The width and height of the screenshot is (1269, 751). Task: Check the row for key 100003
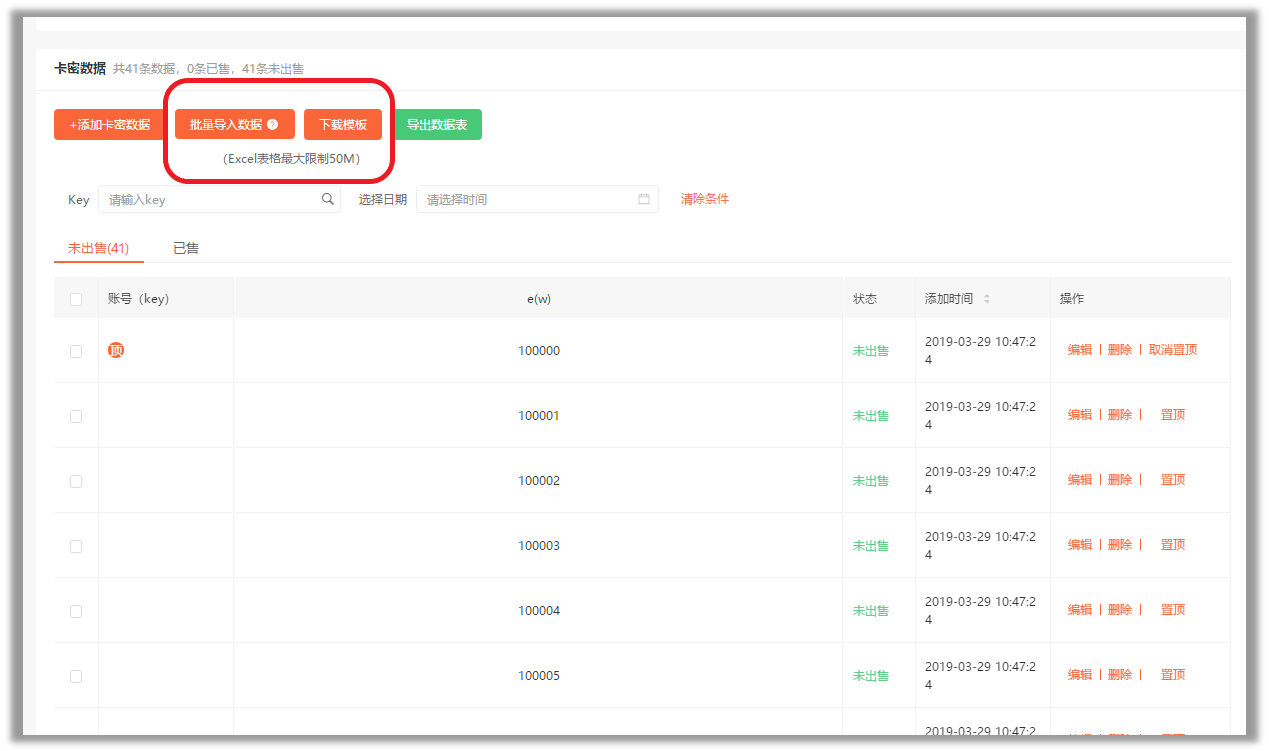[x=76, y=546]
